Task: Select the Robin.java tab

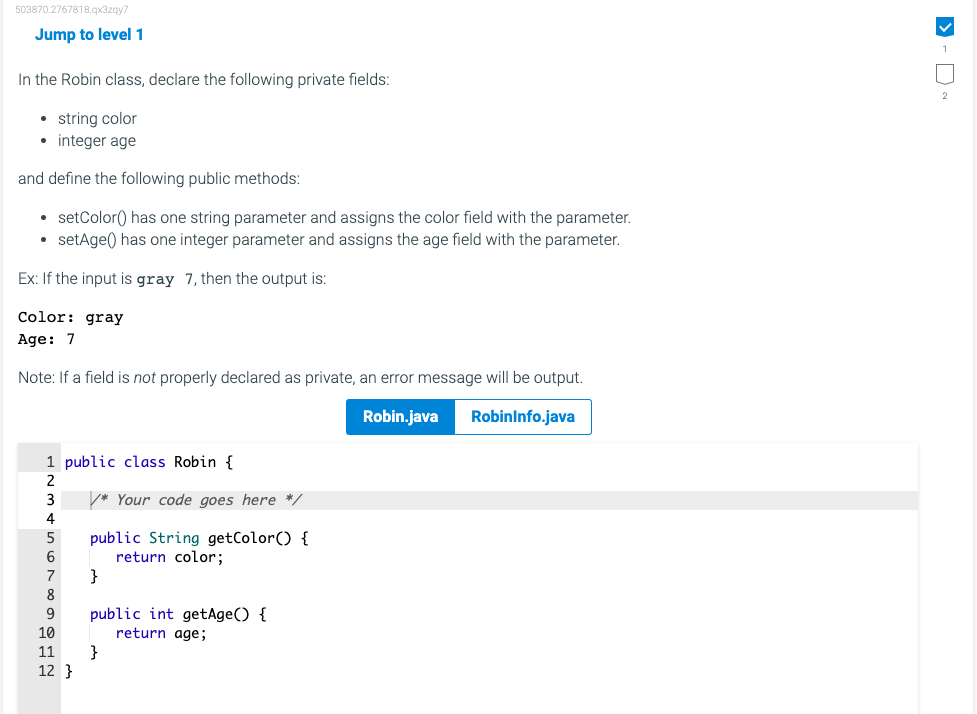Action: tap(400, 416)
